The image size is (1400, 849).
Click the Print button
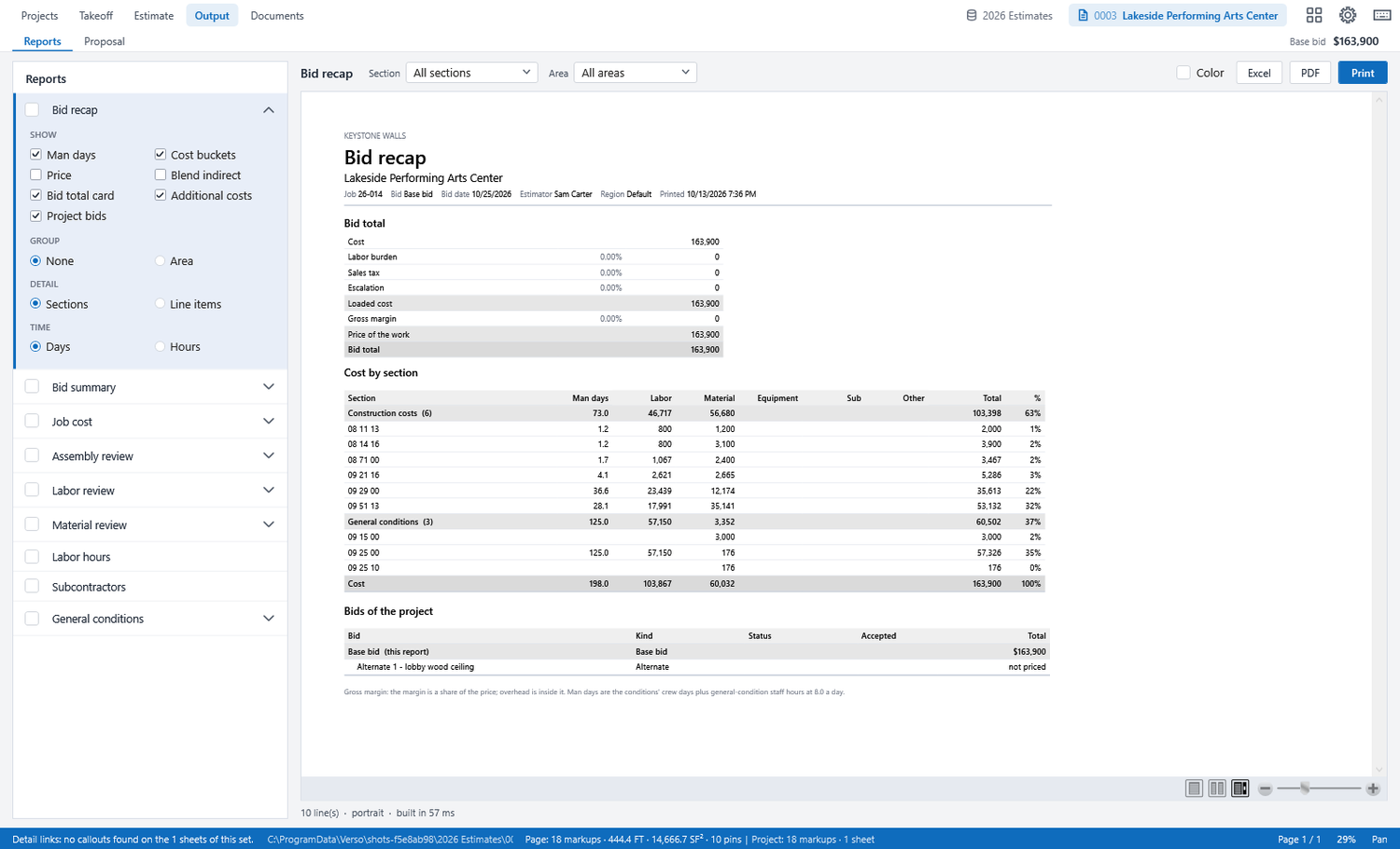1363,73
